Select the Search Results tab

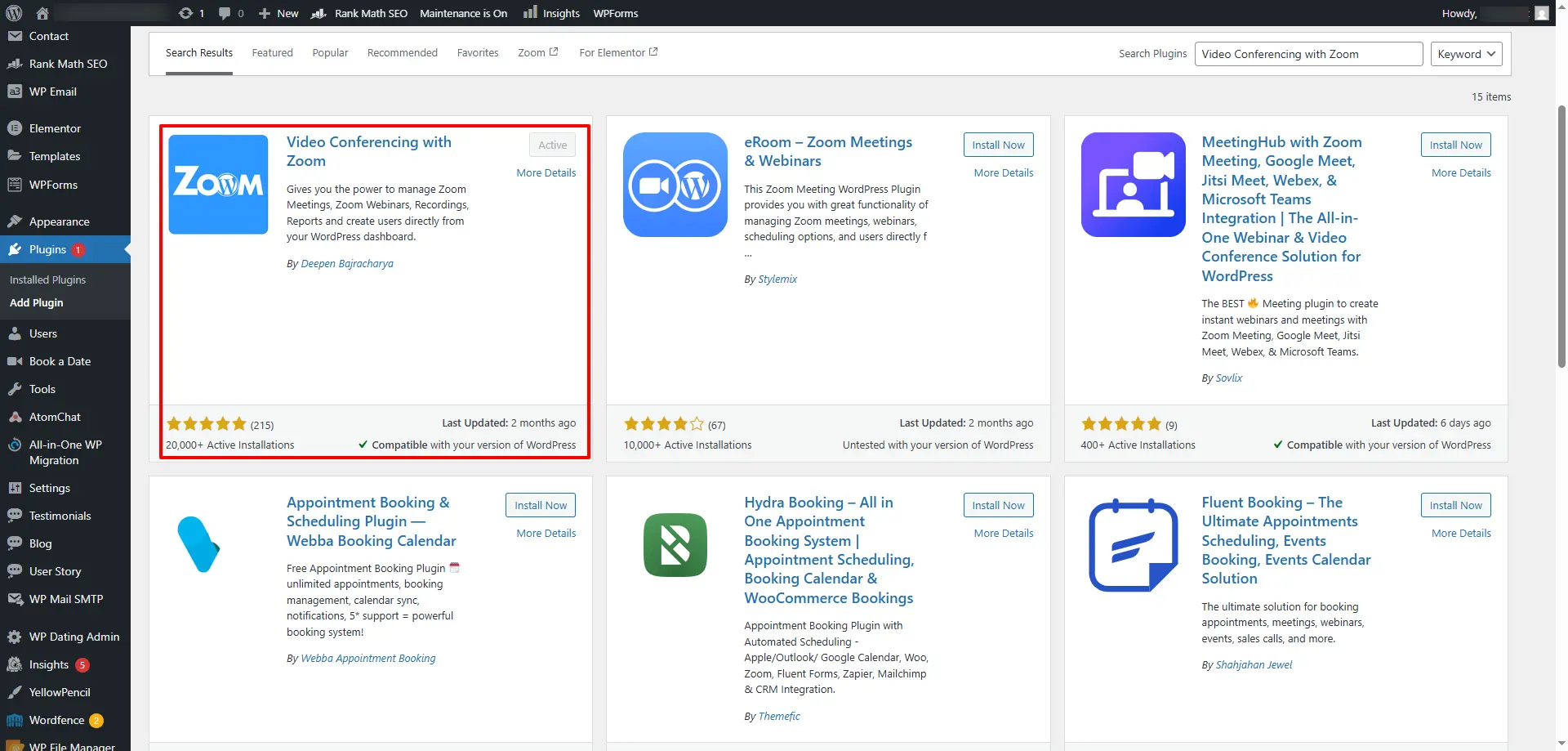(x=199, y=52)
